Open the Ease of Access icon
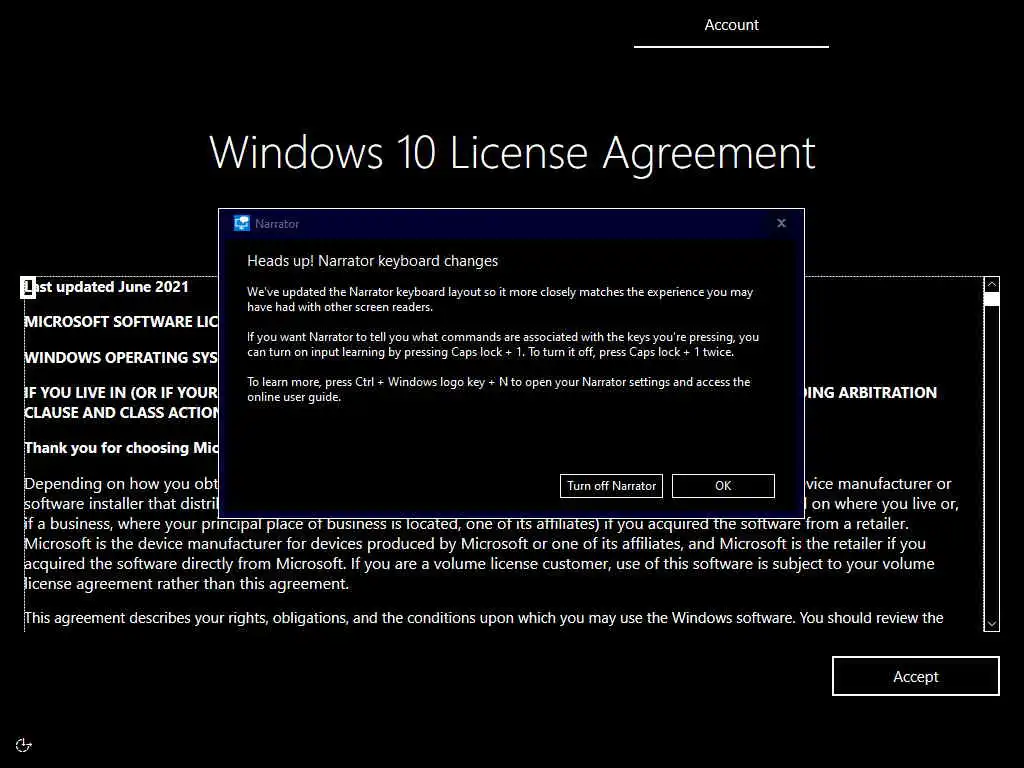Image resolution: width=1024 pixels, height=768 pixels. point(24,745)
